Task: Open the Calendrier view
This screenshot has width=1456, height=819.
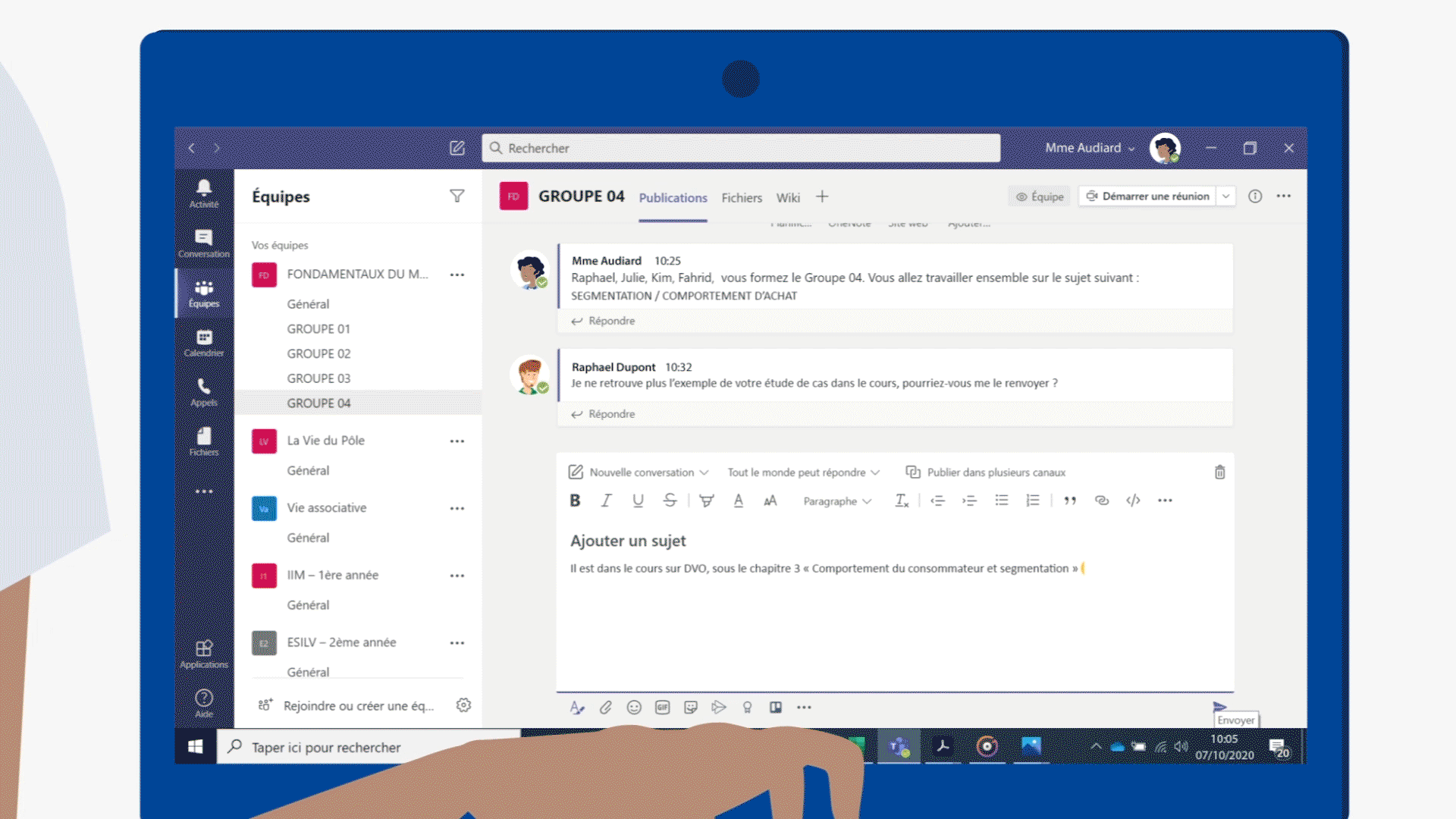Action: pos(204,342)
